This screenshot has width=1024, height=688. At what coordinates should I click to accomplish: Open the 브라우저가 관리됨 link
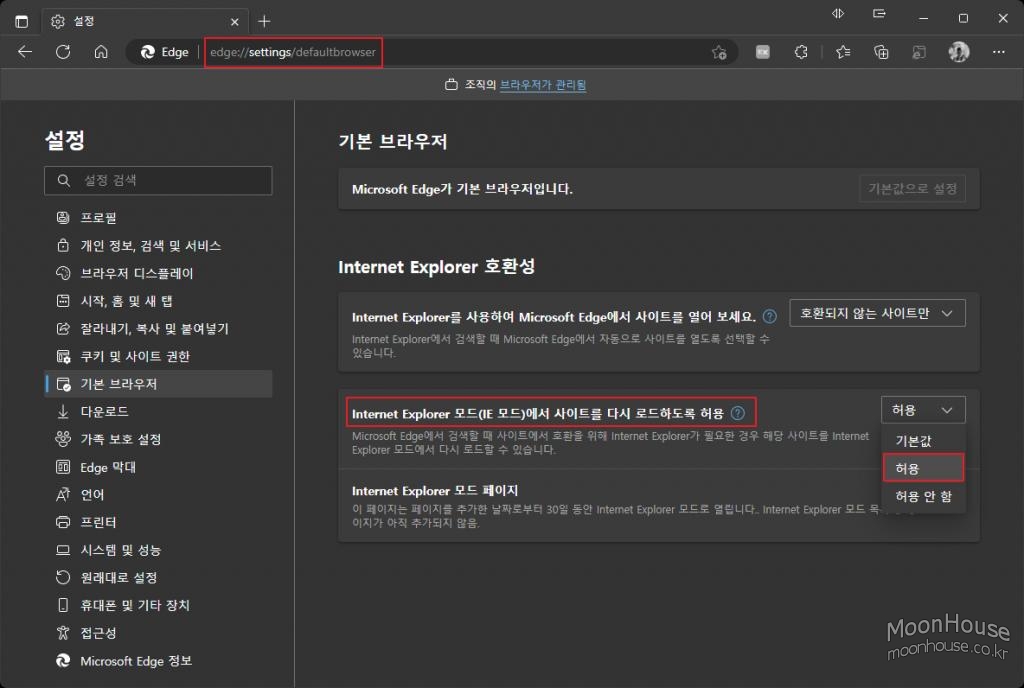[x=543, y=85]
